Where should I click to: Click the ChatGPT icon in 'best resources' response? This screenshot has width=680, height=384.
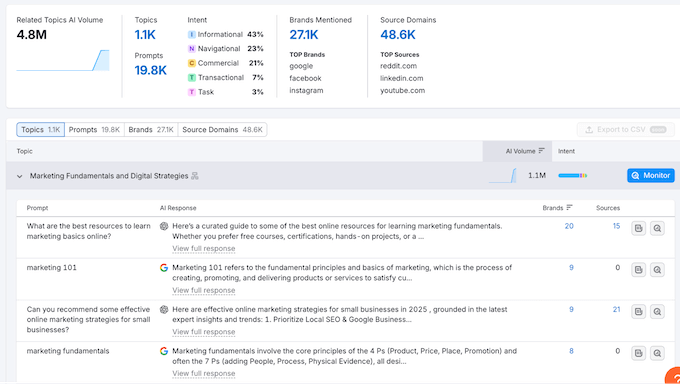(x=164, y=226)
